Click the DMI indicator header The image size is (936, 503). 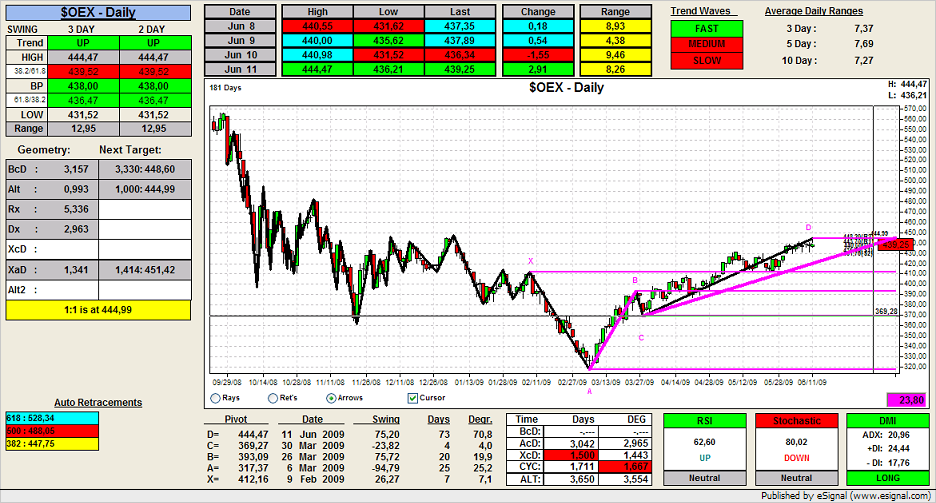point(887,421)
